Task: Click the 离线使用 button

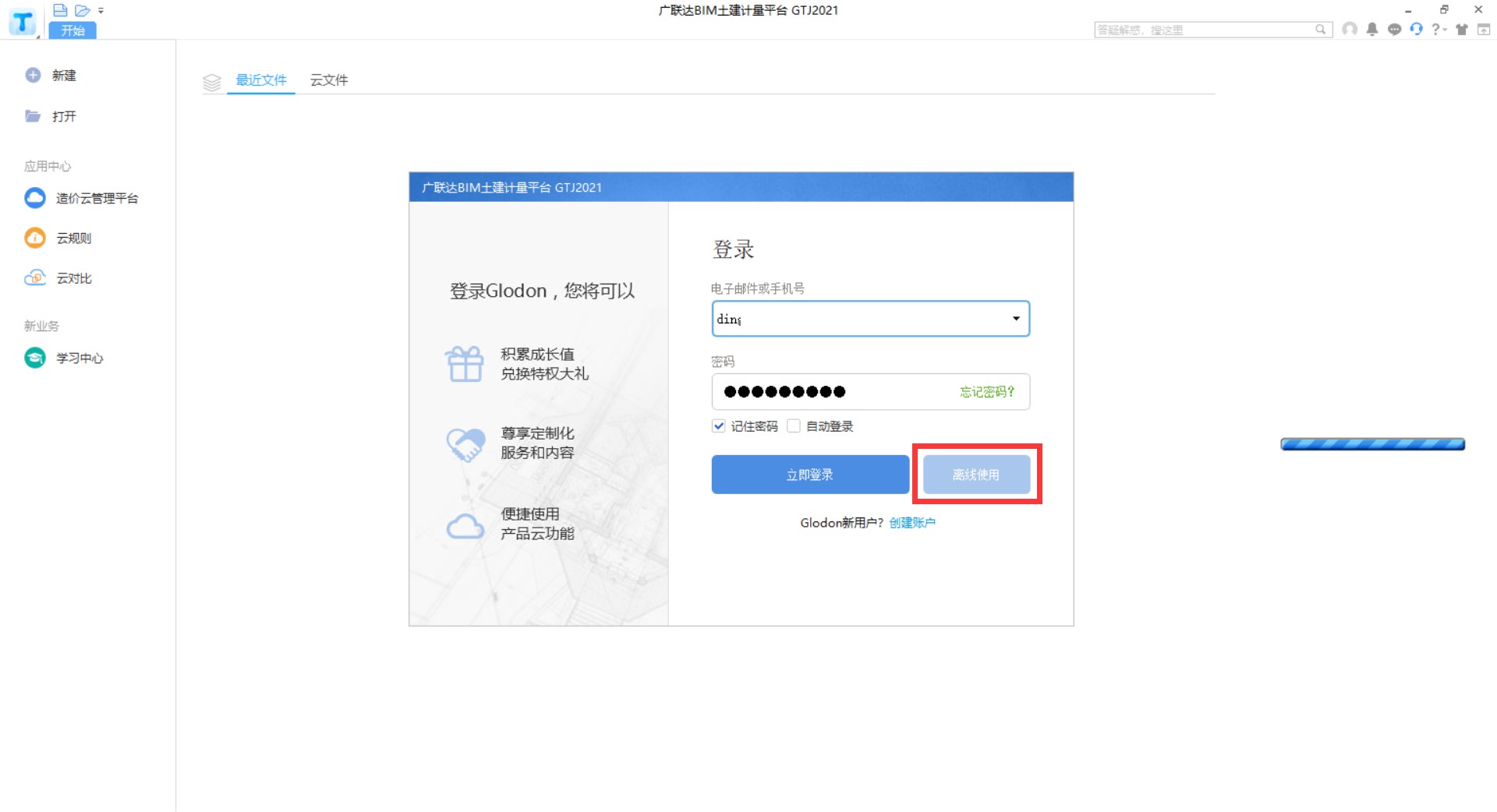Action: coord(976,475)
